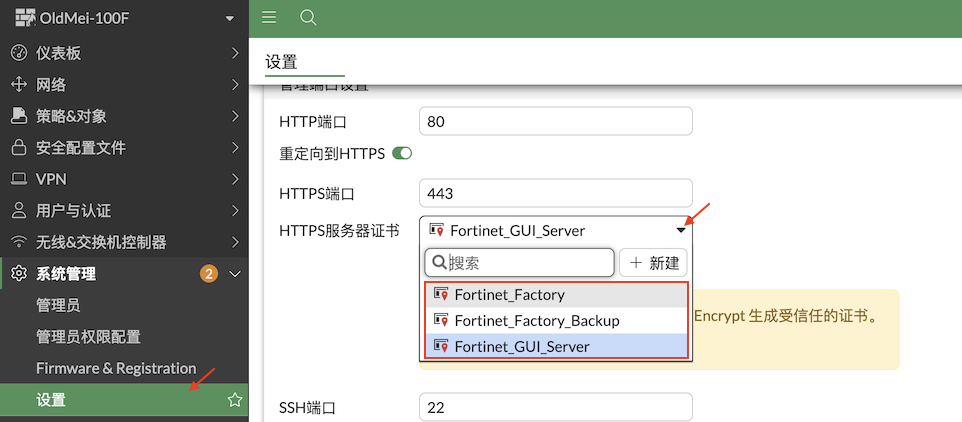
Task: Click the SSH端口 field showing 22
Action: tap(555, 407)
